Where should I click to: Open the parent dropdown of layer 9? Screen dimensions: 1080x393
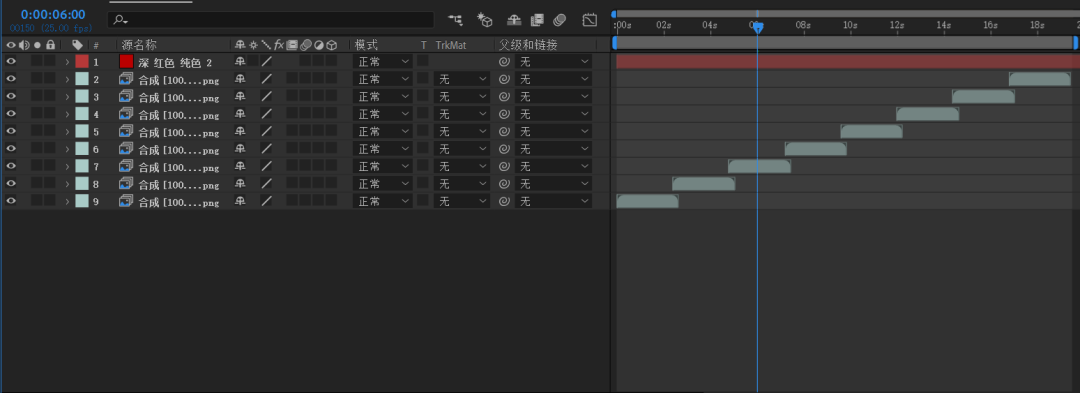click(553, 202)
